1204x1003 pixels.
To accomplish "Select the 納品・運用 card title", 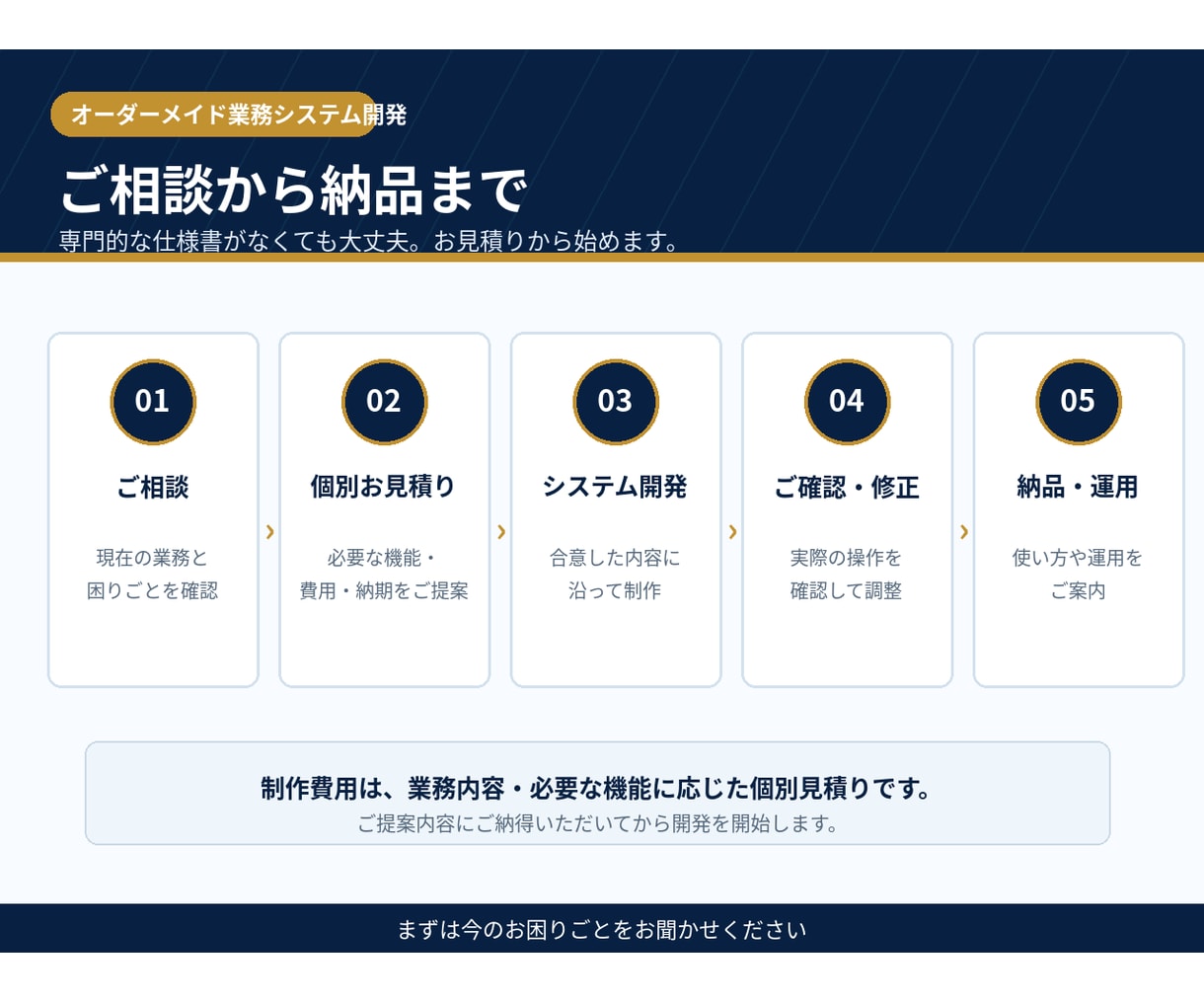I will (1078, 487).
